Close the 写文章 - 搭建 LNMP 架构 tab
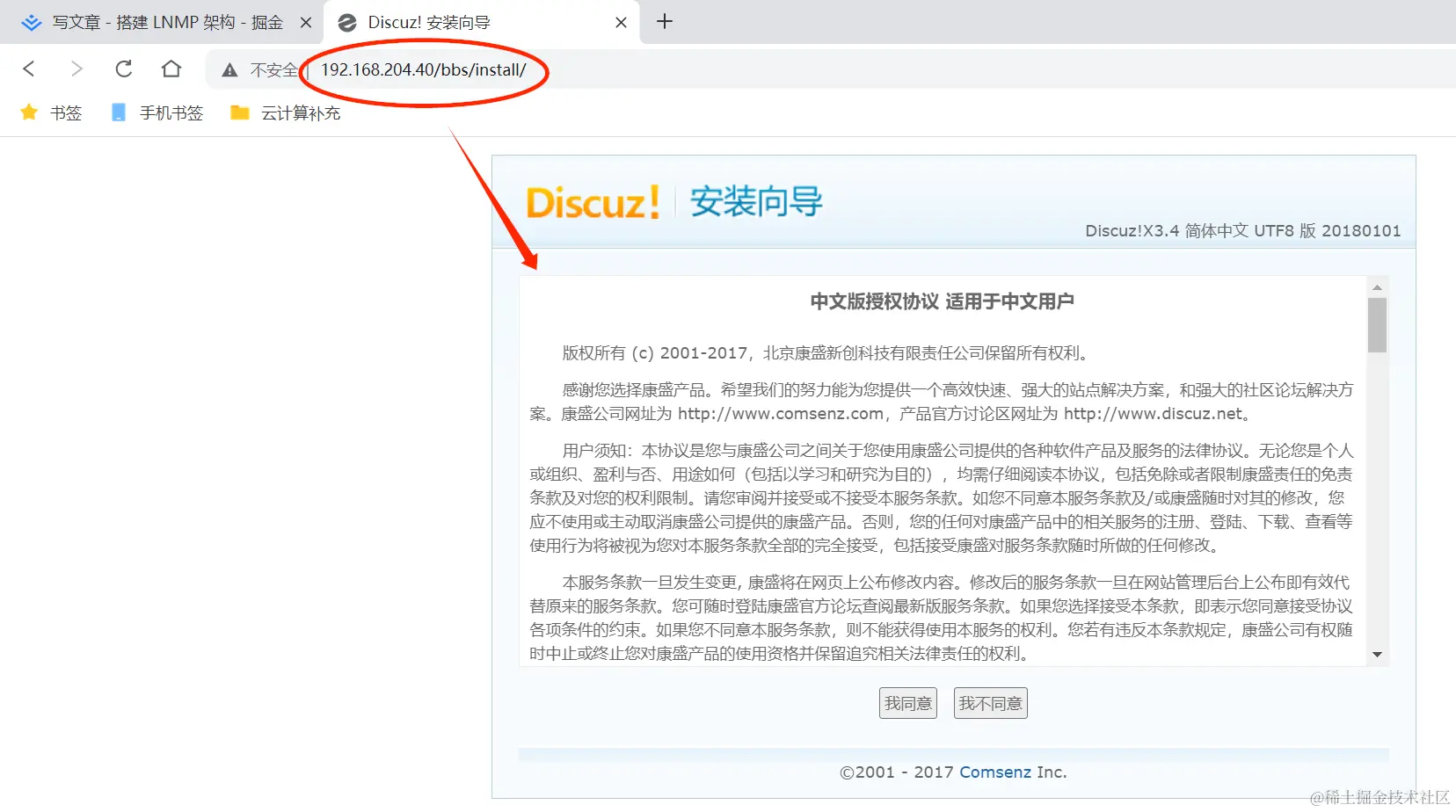 [306, 23]
